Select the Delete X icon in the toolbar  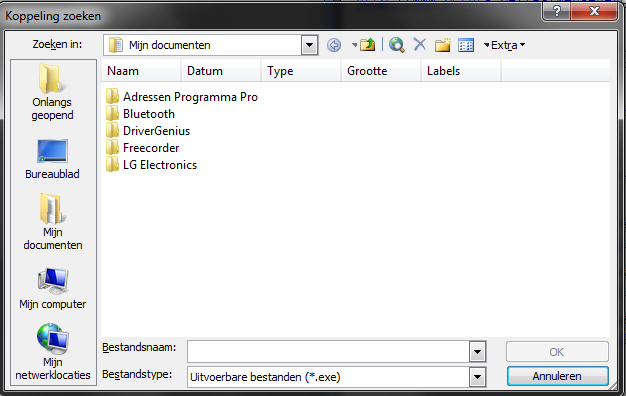(420, 44)
